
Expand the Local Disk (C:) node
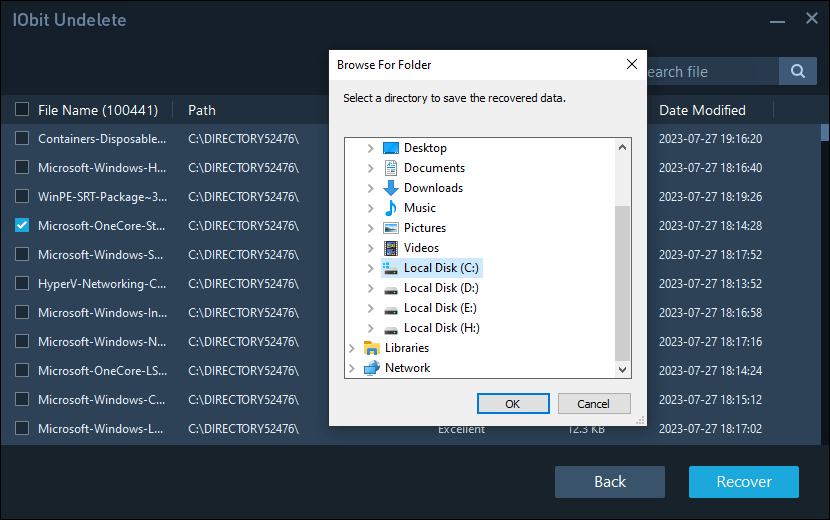pyautogui.click(x=370, y=268)
